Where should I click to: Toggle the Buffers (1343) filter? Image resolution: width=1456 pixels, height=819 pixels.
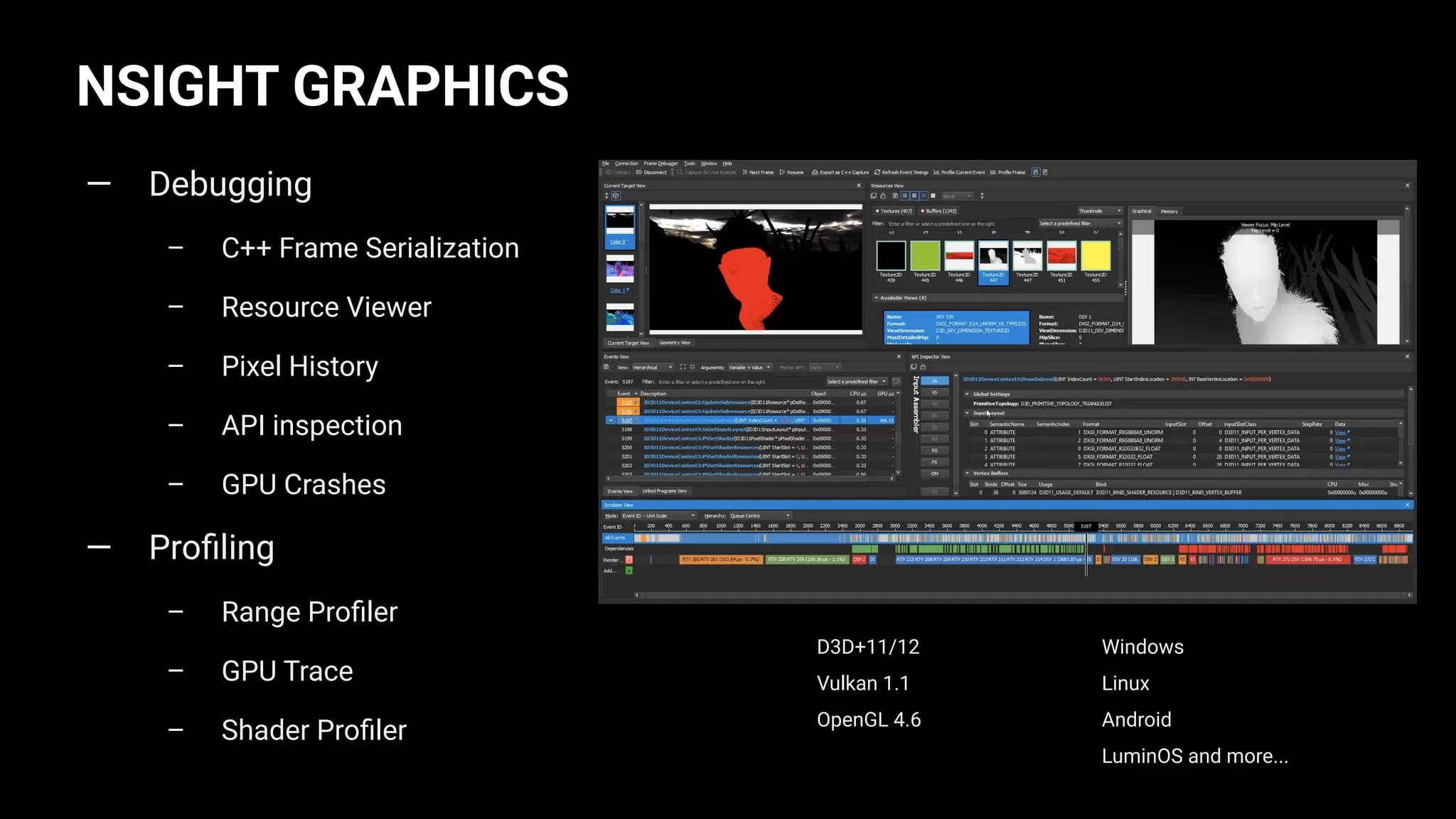click(938, 211)
